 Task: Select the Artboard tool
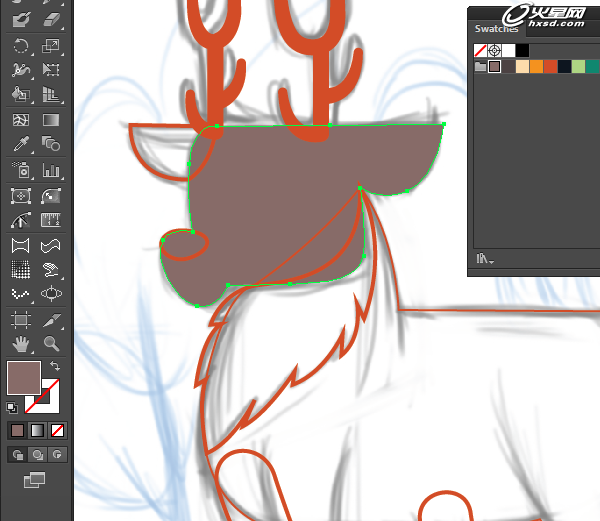click(21, 320)
